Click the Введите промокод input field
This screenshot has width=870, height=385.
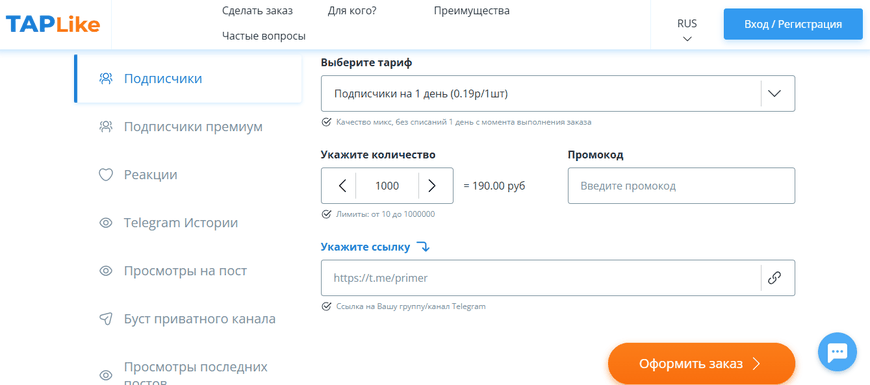click(x=681, y=186)
